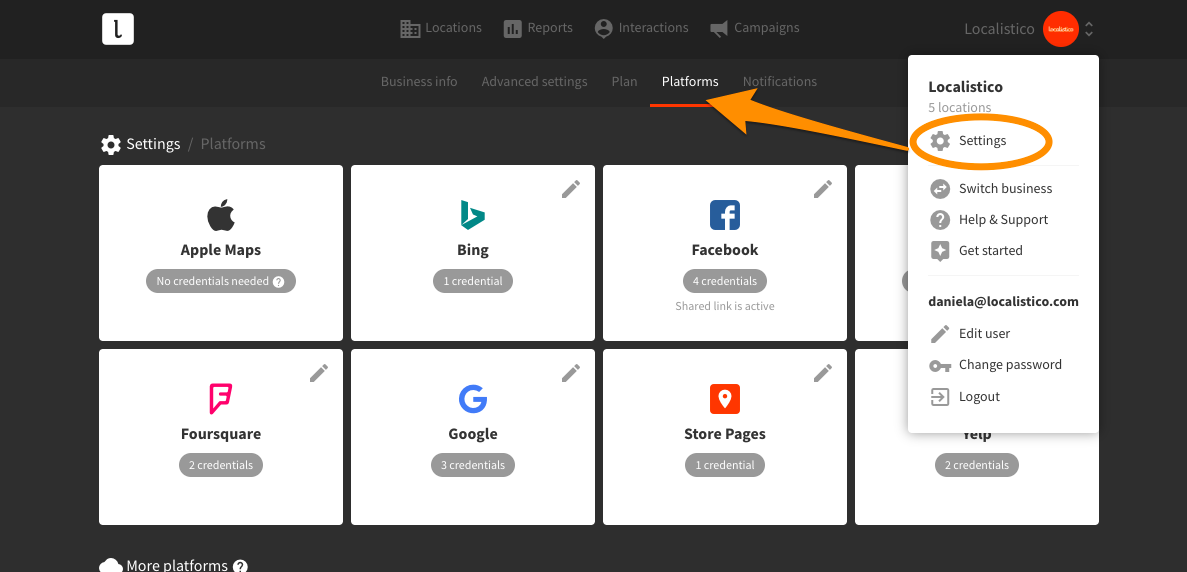Edit the Bing platform via pencil icon
1187x572 pixels.
(571, 189)
